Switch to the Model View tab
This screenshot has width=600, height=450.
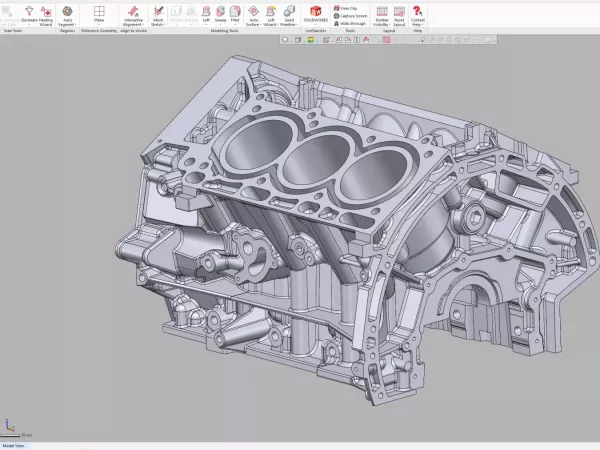(13, 445)
